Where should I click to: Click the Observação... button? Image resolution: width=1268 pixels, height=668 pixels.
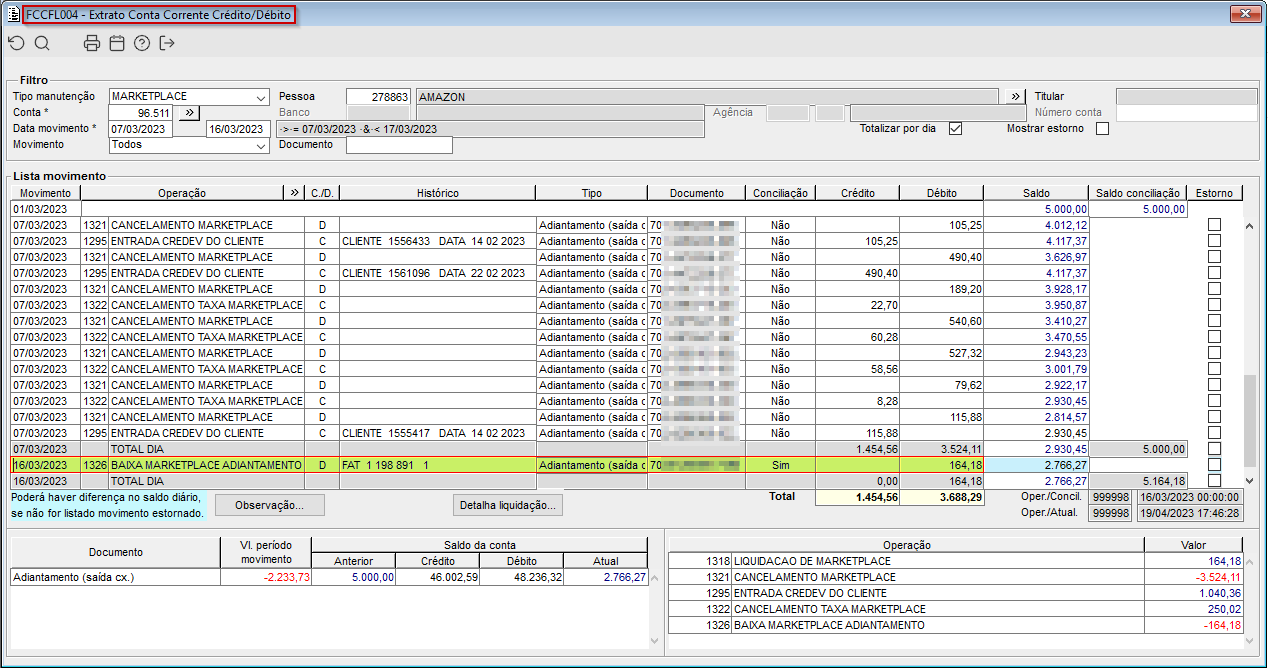(x=269, y=505)
